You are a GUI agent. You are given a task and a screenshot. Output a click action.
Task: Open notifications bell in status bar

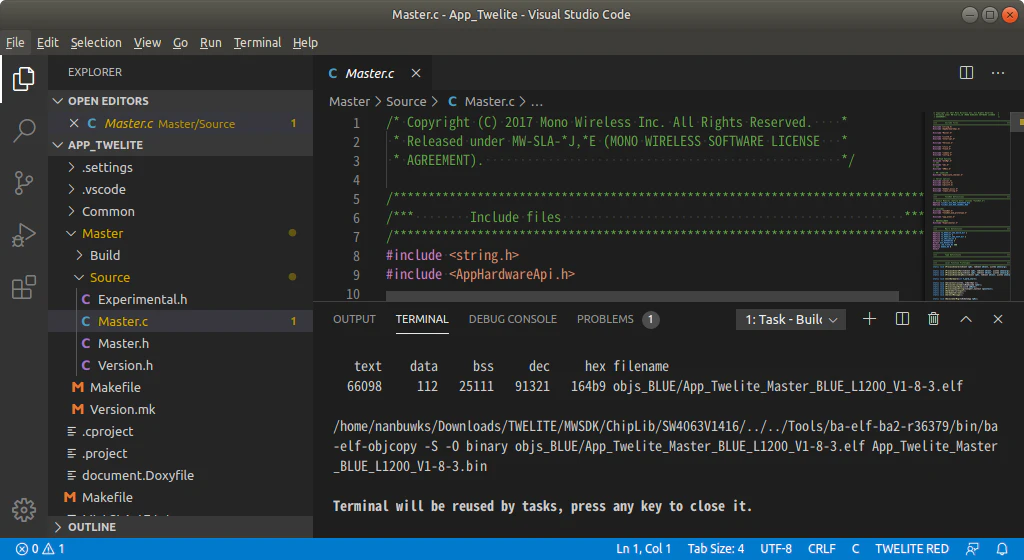click(1002, 549)
